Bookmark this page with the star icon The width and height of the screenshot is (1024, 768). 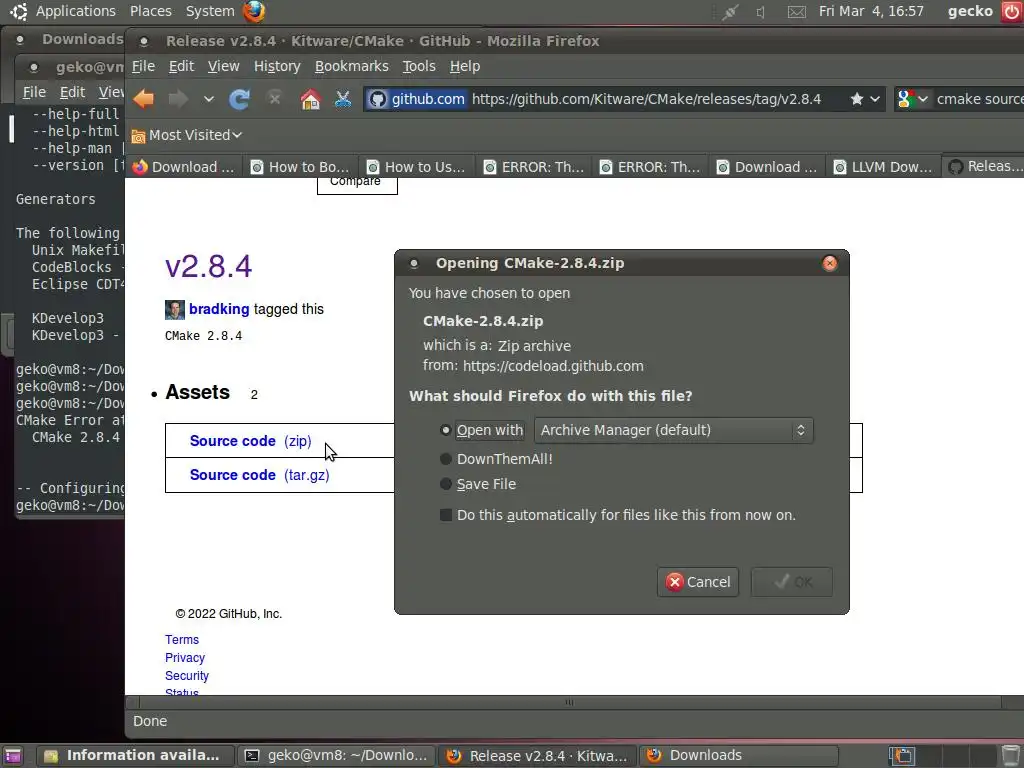[x=857, y=99]
